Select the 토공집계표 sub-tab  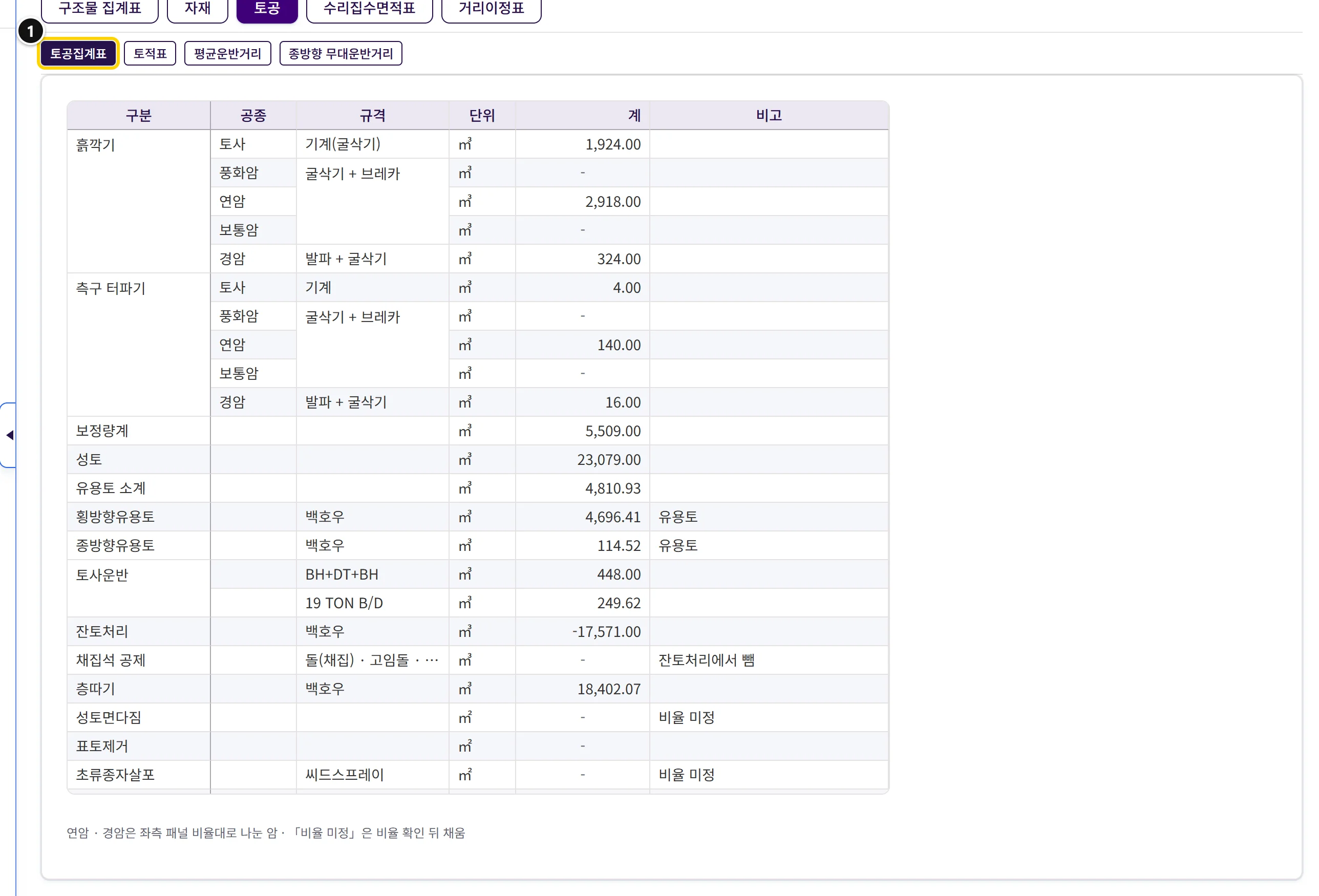point(78,53)
